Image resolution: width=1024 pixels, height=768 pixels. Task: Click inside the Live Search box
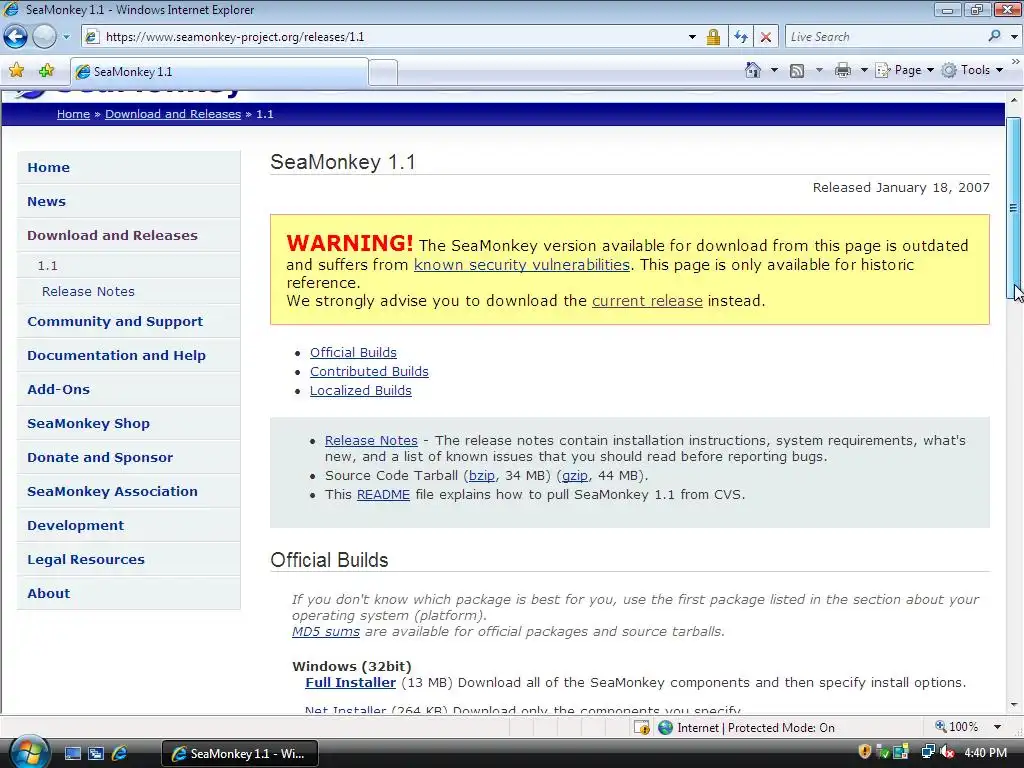coord(885,37)
